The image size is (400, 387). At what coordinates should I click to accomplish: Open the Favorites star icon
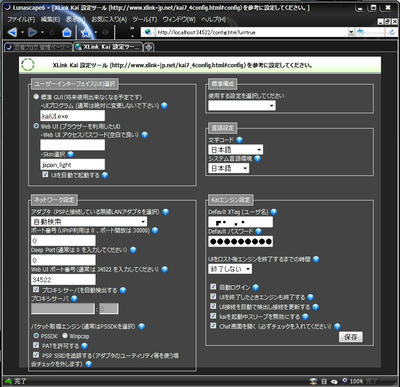coord(86,33)
